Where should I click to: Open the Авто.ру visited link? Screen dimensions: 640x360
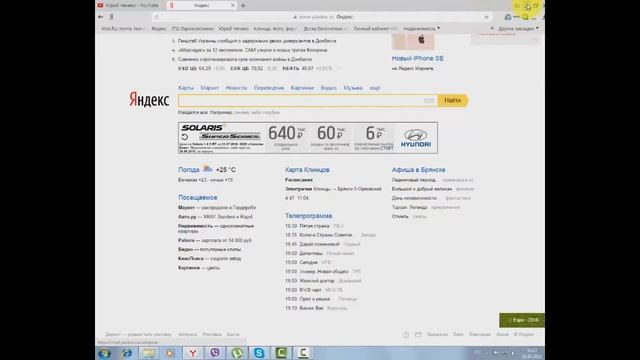(187, 217)
